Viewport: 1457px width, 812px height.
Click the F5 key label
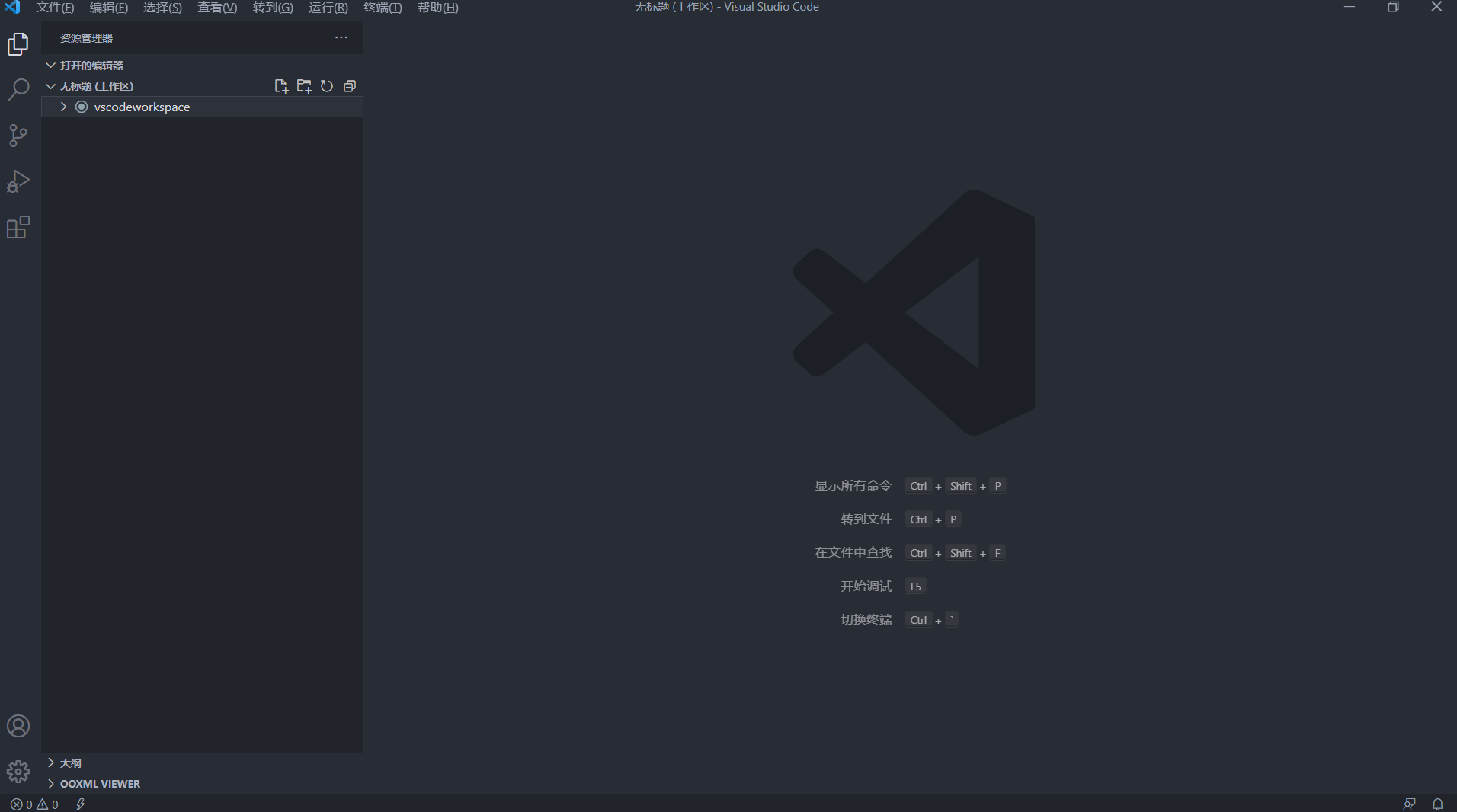(x=915, y=587)
